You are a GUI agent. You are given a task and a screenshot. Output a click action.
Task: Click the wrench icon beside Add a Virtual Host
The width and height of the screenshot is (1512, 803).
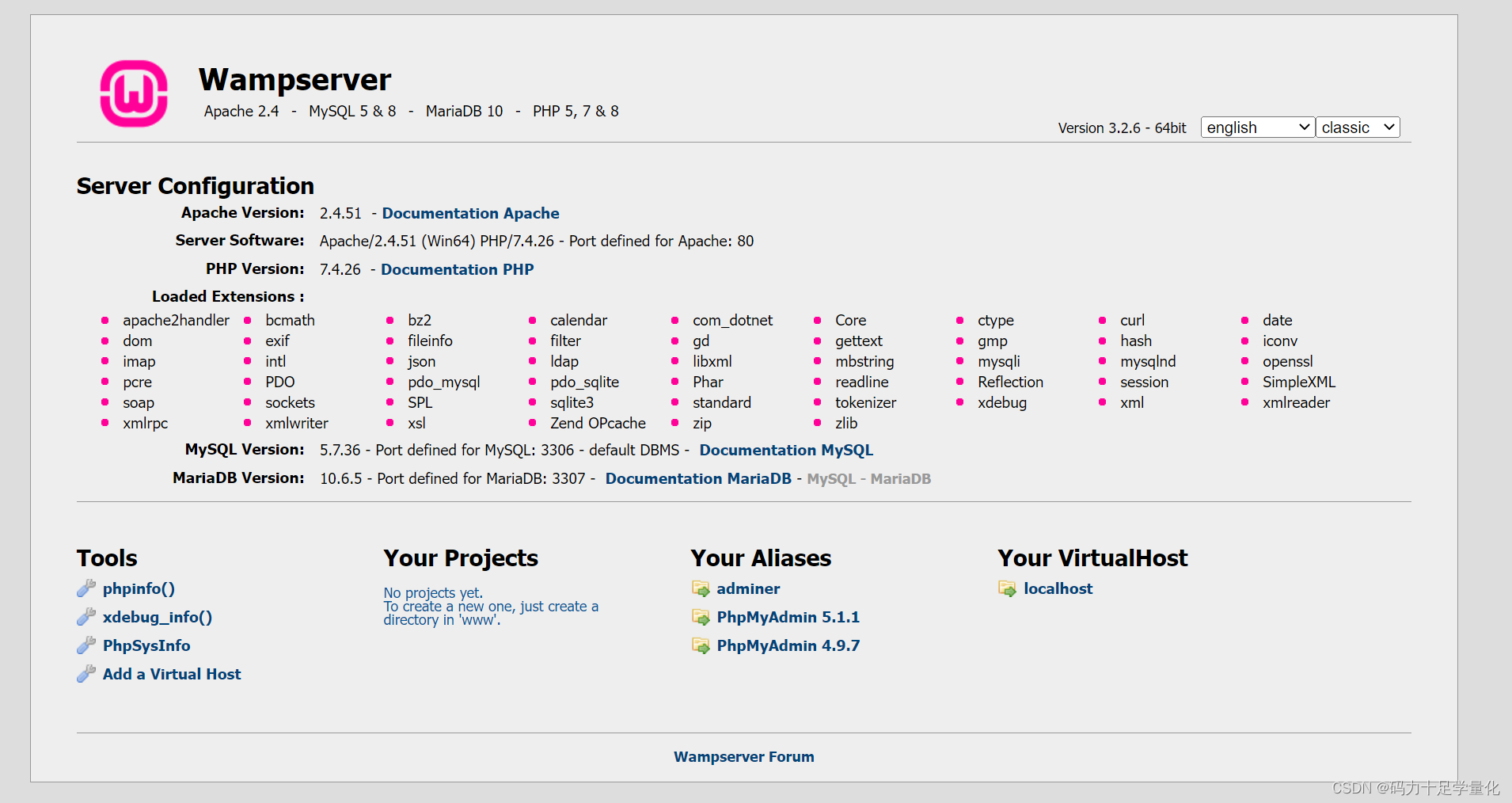(86, 674)
